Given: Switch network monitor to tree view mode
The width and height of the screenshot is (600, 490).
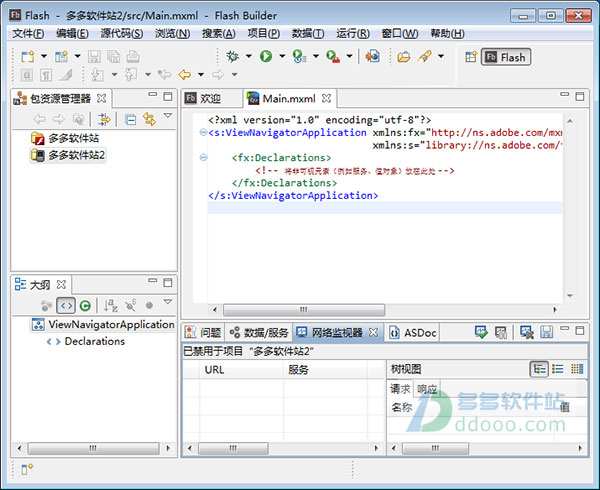Looking at the screenshot, I should (x=540, y=369).
